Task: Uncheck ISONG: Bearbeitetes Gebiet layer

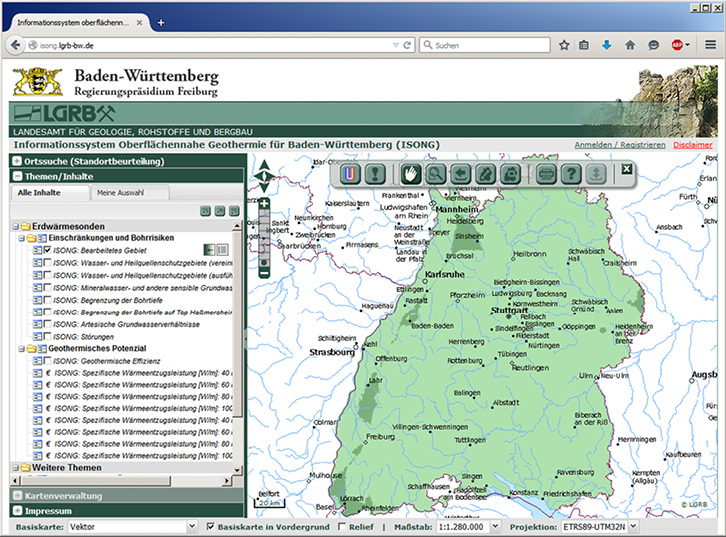Action: pyautogui.click(x=46, y=249)
